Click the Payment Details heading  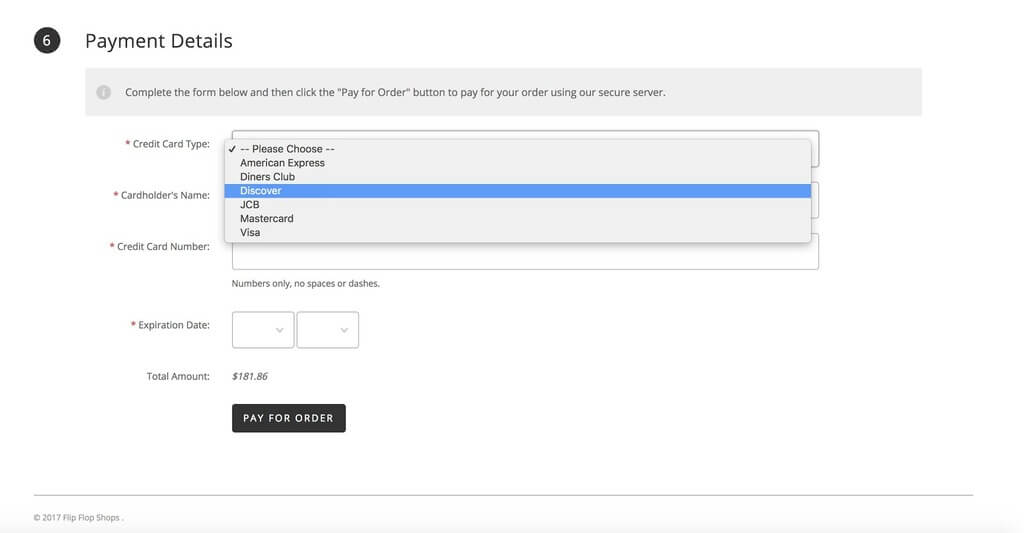[x=159, y=41]
